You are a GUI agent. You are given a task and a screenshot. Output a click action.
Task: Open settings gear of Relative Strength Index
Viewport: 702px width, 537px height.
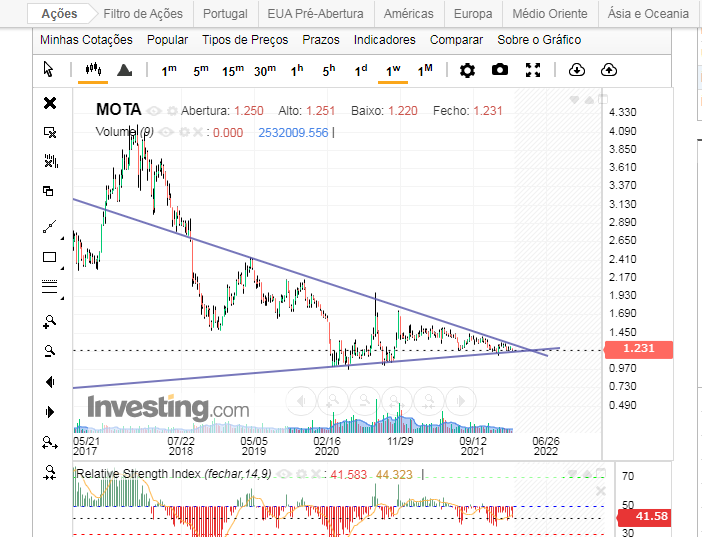[x=302, y=474]
